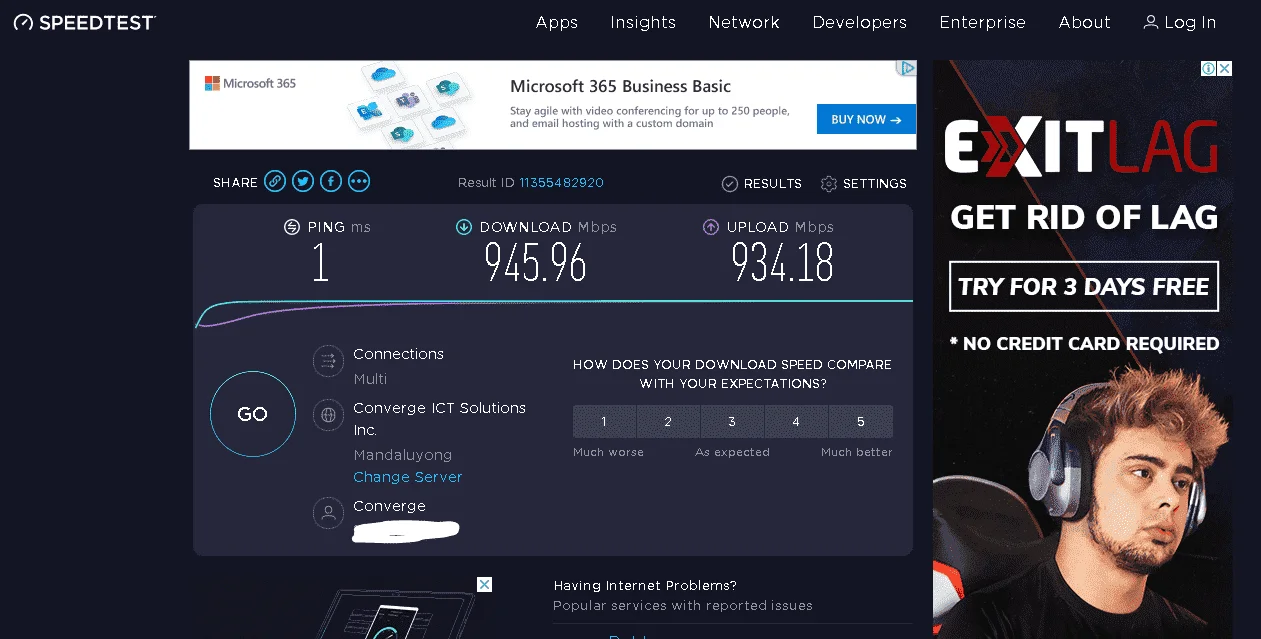The image size is (1261, 639).
Task: Open the About menu
Action: pos(1085,22)
